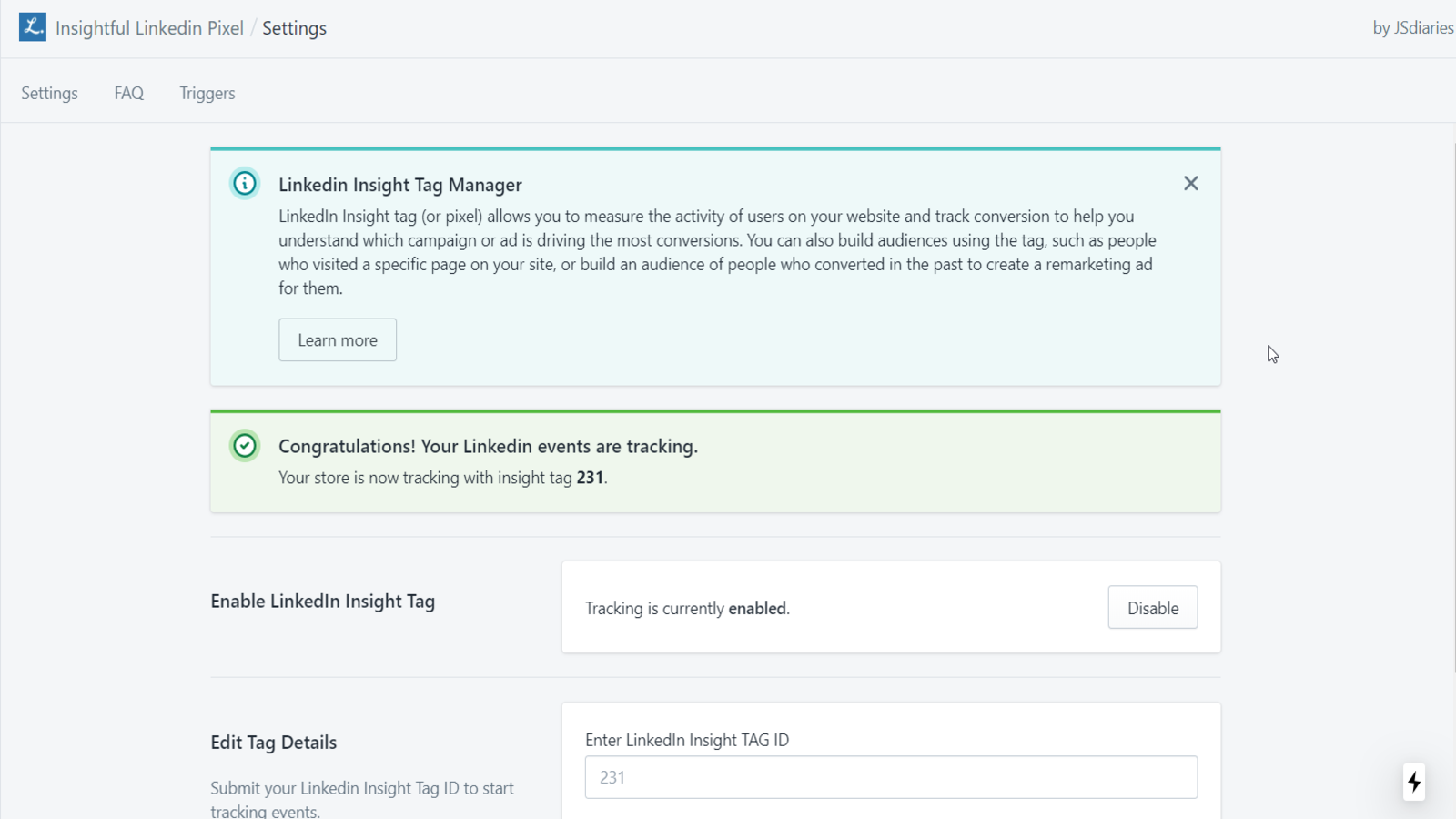Click the green checkmark success icon
This screenshot has height=819, width=1456.
point(245,446)
